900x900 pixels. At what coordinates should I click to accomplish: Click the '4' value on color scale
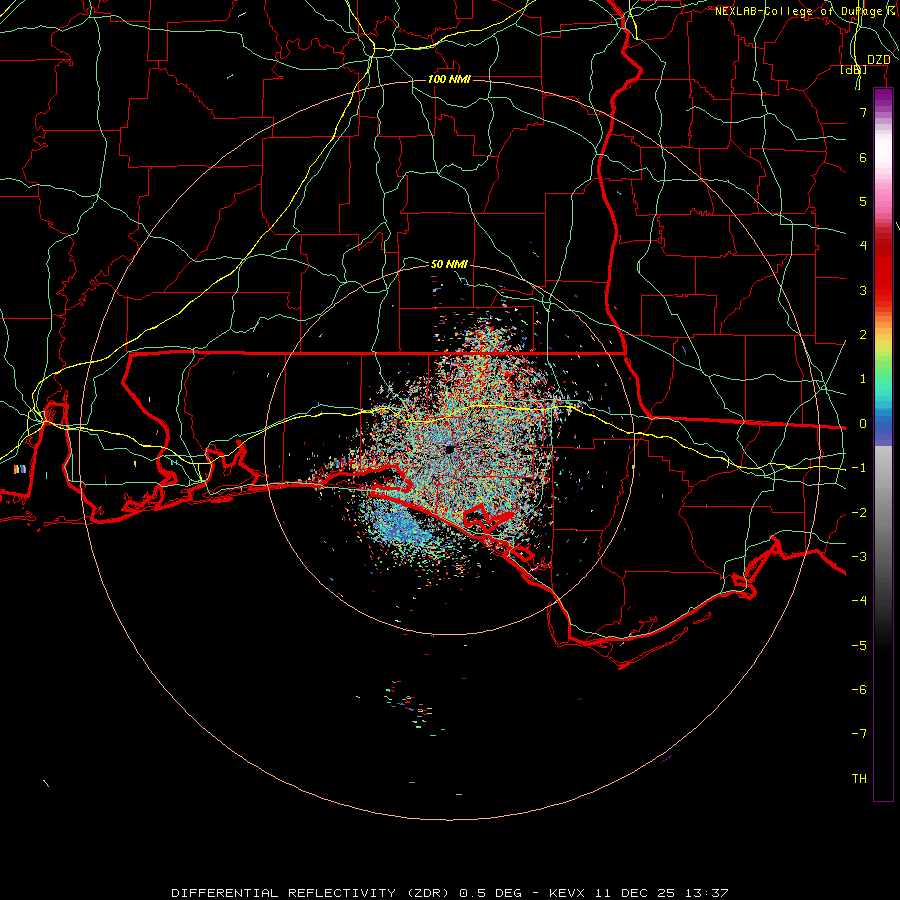[863, 246]
